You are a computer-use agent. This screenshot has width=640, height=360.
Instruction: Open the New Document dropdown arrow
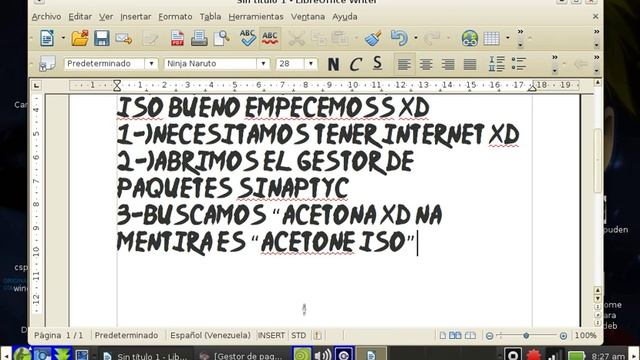tap(63, 38)
